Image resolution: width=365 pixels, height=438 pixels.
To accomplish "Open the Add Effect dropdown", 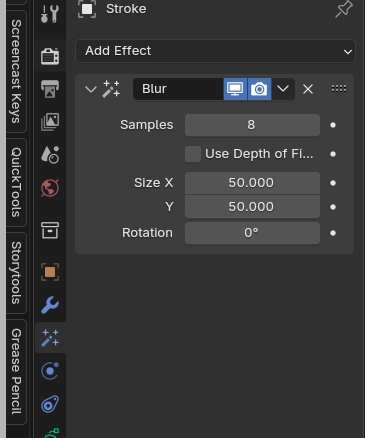I will tap(215, 51).
